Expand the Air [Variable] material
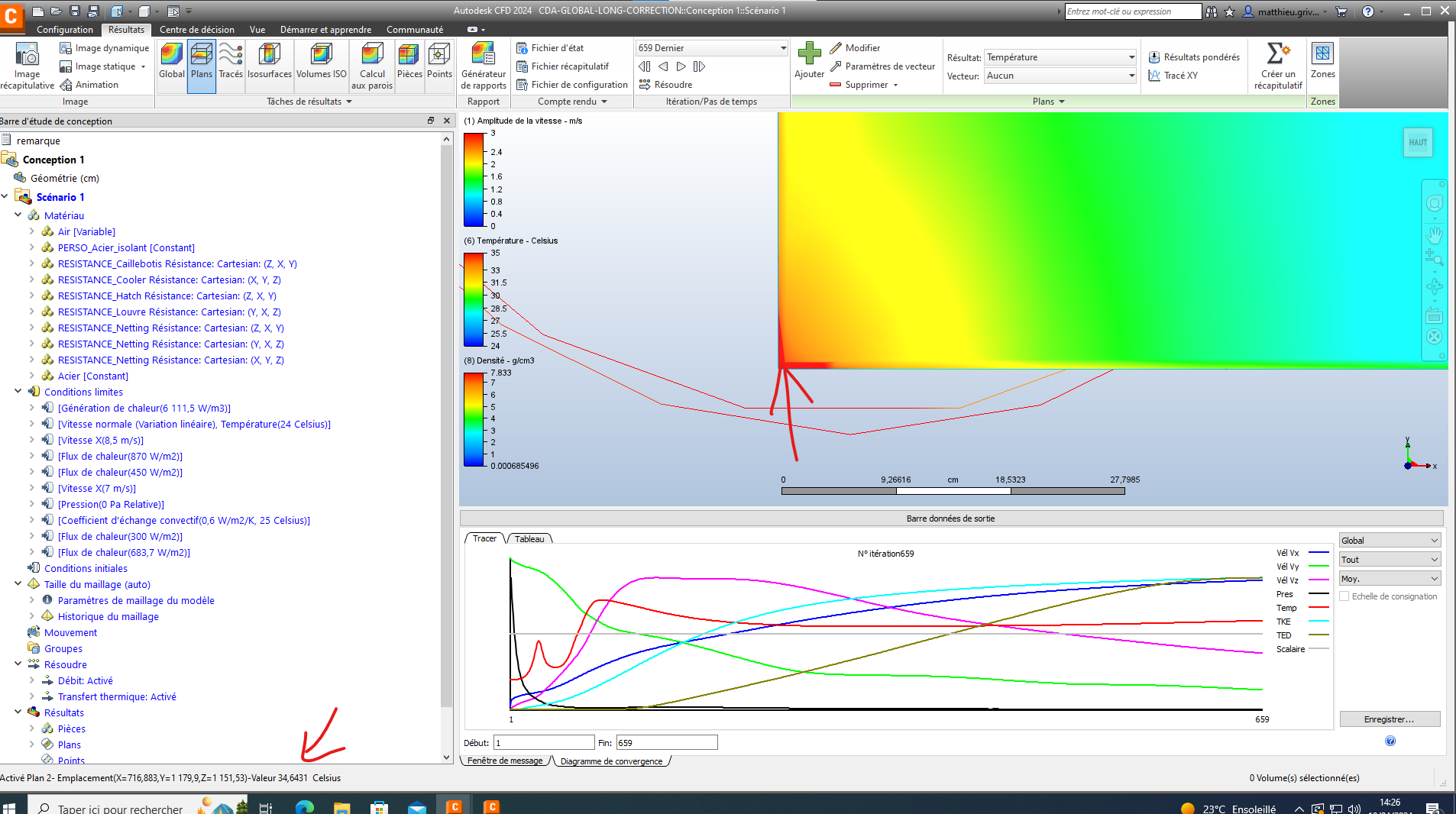The height and width of the screenshot is (814, 1456). (x=31, y=231)
